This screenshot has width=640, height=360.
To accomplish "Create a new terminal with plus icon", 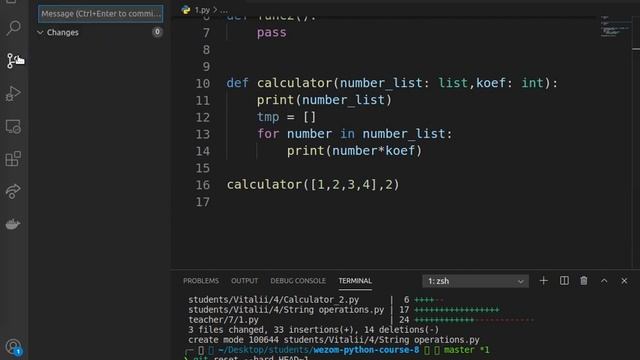I will 543,281.
